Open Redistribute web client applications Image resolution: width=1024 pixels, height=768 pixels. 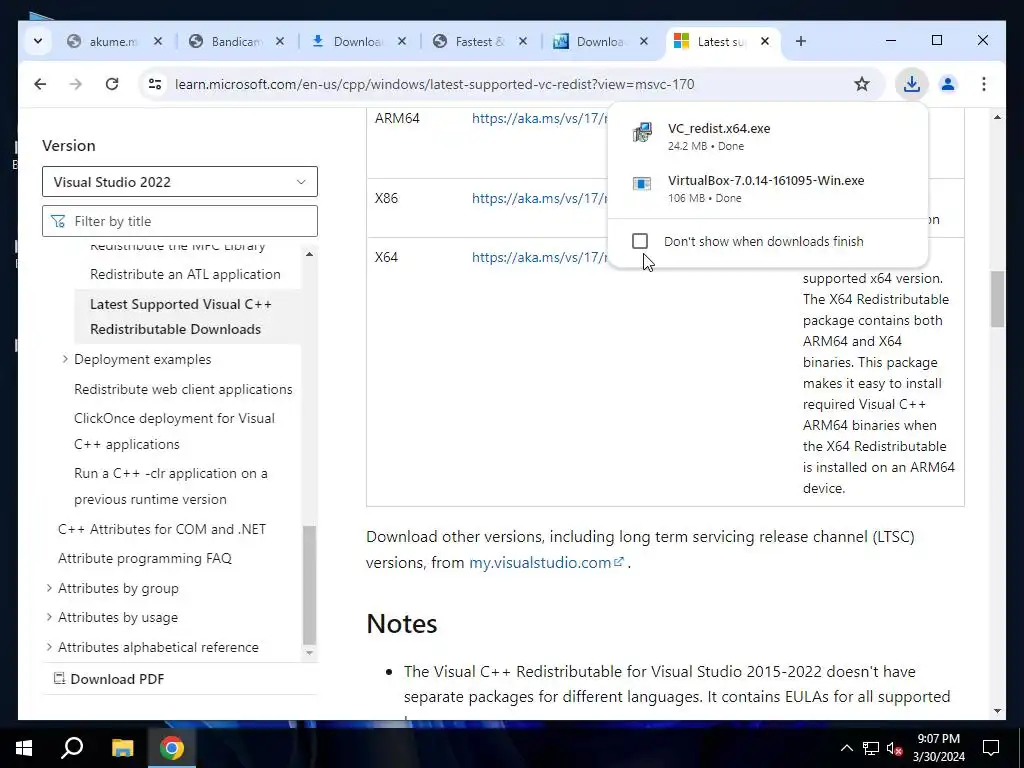click(183, 389)
